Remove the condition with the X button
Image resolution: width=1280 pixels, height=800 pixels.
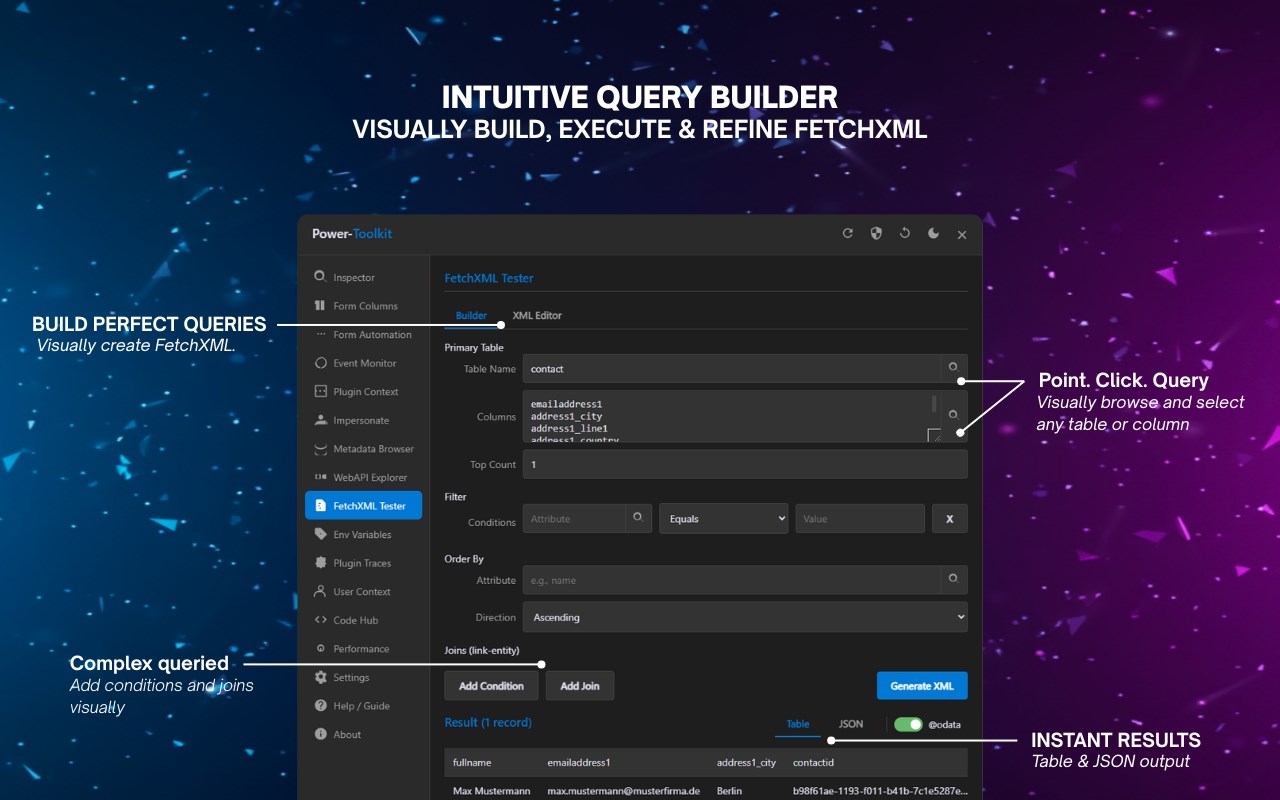click(950, 518)
